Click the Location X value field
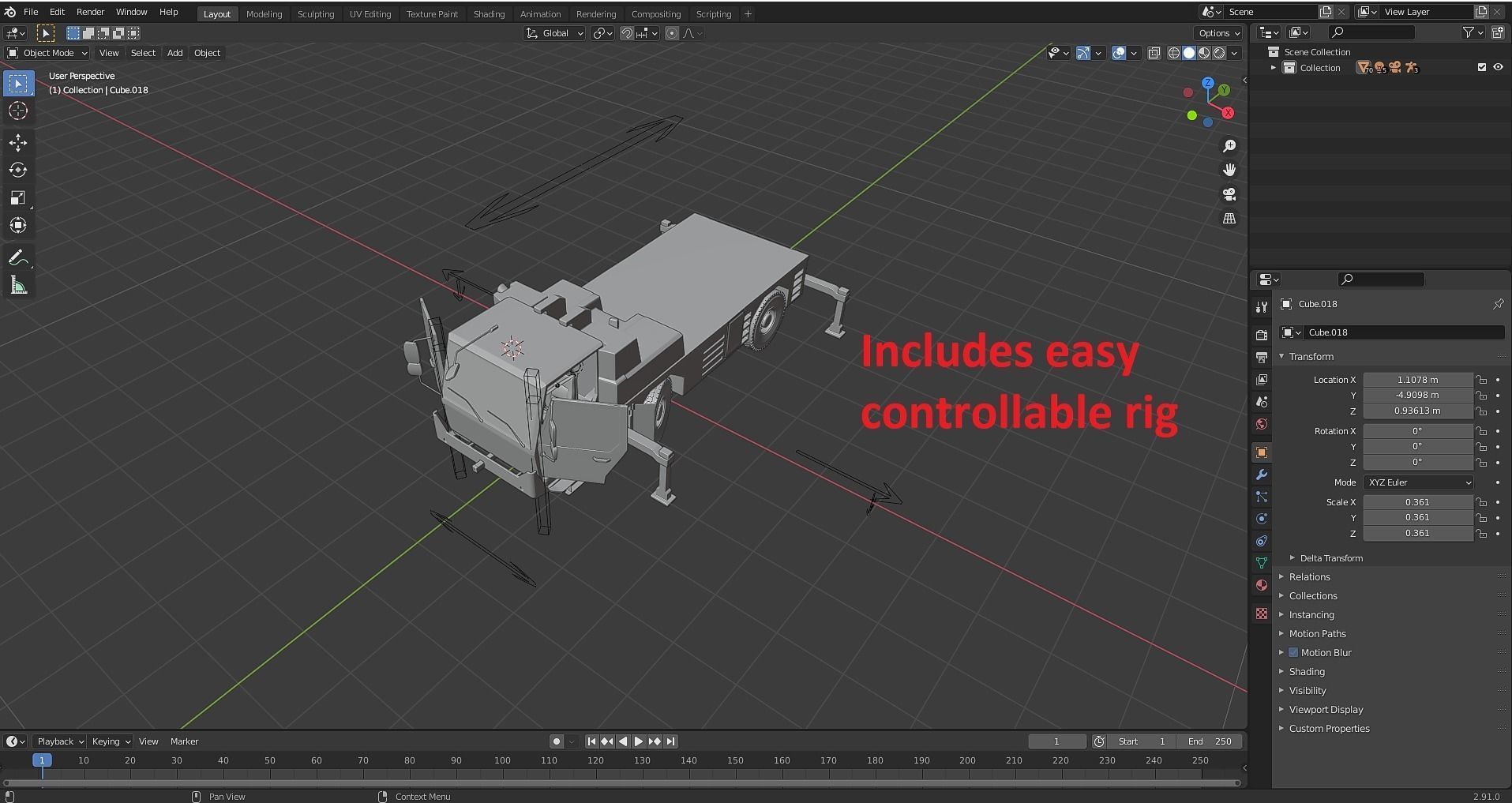Screen dimensions: 1512x803 [x=1418, y=380]
